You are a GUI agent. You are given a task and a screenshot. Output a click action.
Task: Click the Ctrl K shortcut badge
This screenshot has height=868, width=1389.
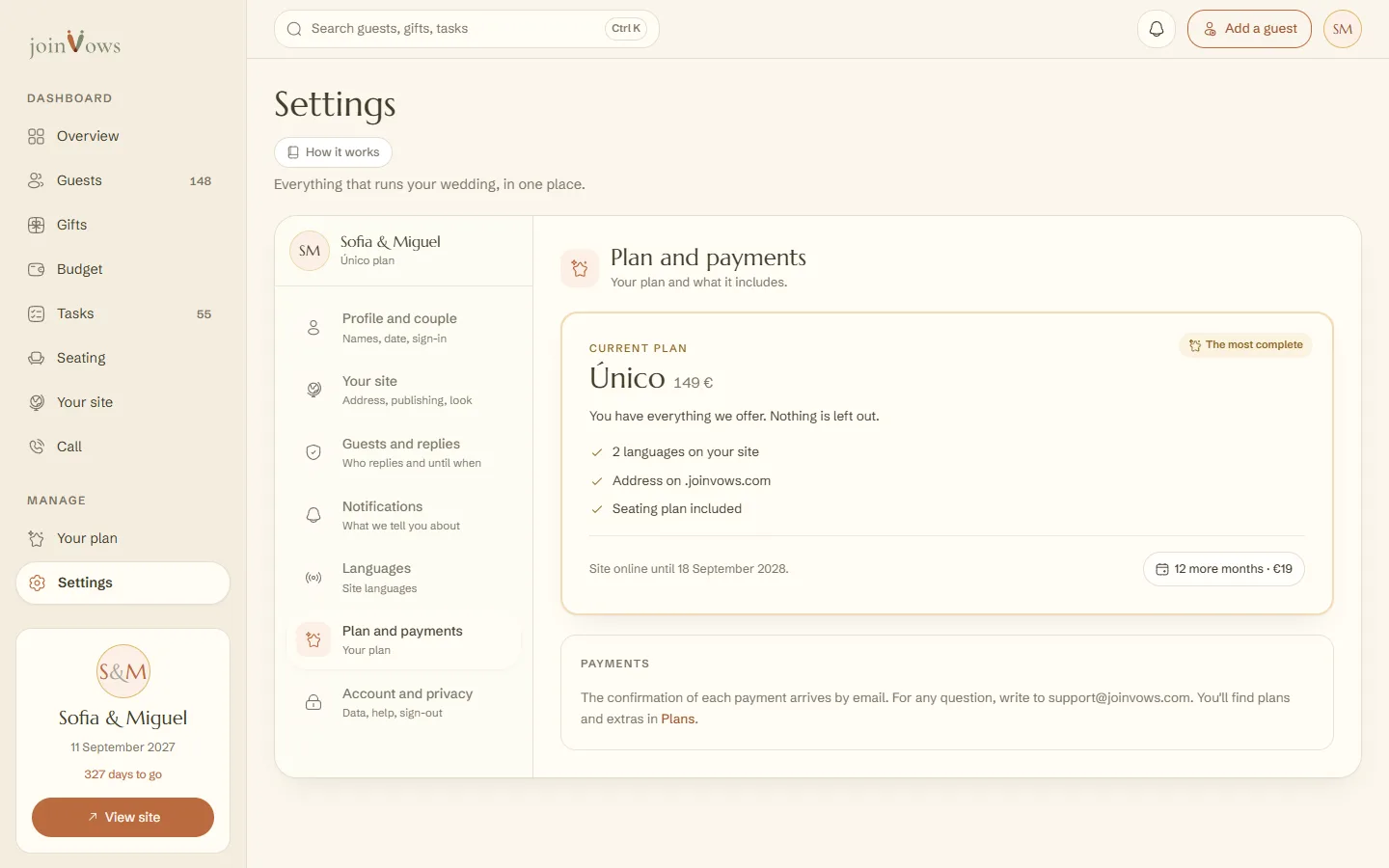click(626, 29)
